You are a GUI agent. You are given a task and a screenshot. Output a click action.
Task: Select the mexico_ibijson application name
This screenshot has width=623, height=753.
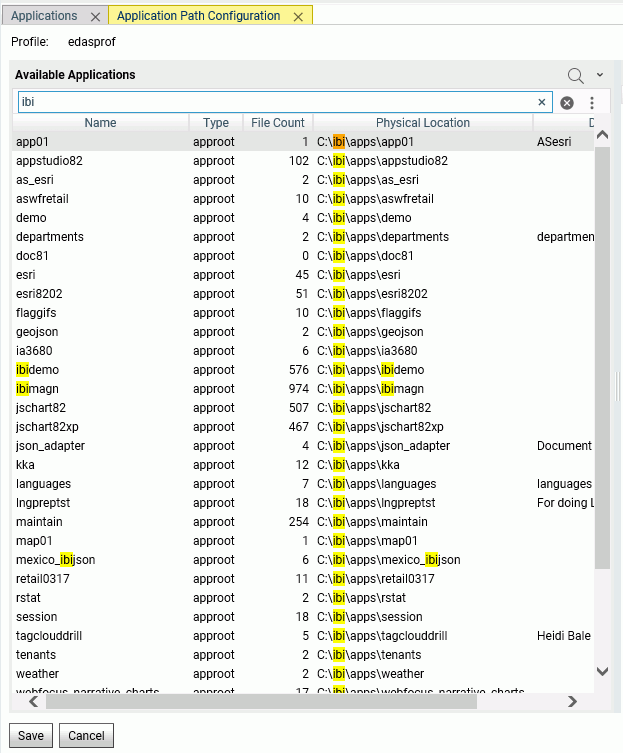[55, 560]
